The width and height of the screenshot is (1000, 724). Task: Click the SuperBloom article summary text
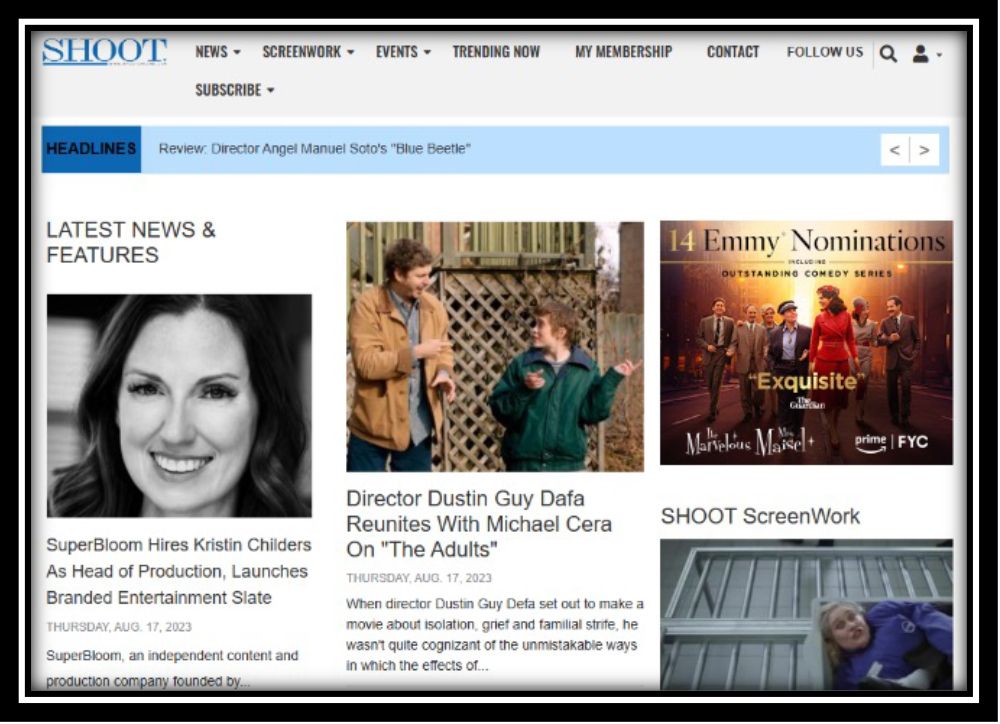[x=172, y=669]
